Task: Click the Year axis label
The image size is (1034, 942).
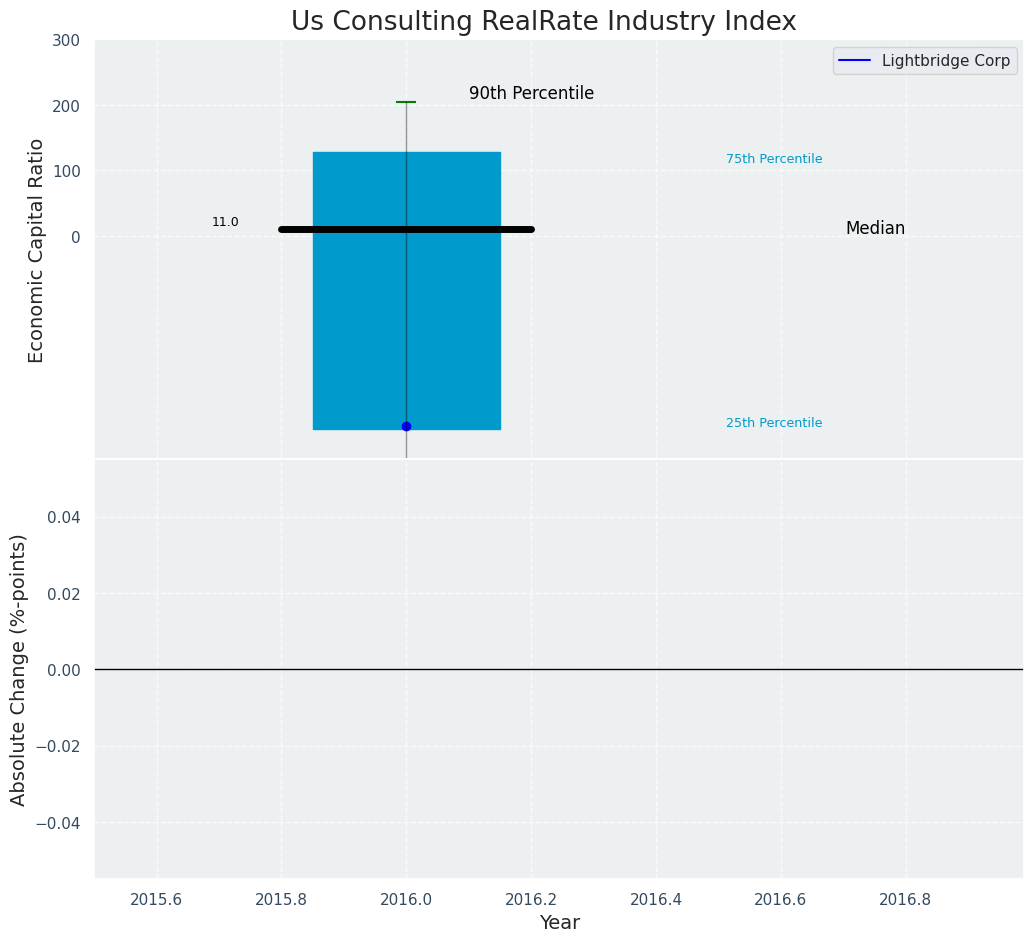Action: pyautogui.click(x=559, y=922)
